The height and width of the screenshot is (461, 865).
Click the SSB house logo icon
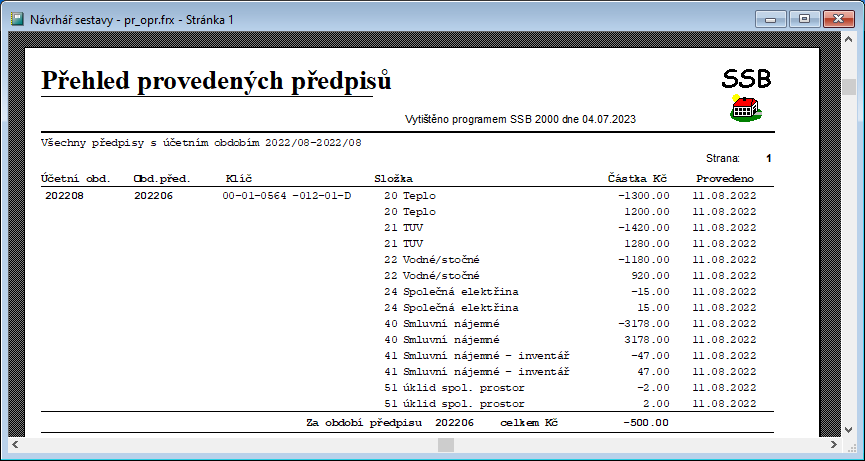click(745, 108)
